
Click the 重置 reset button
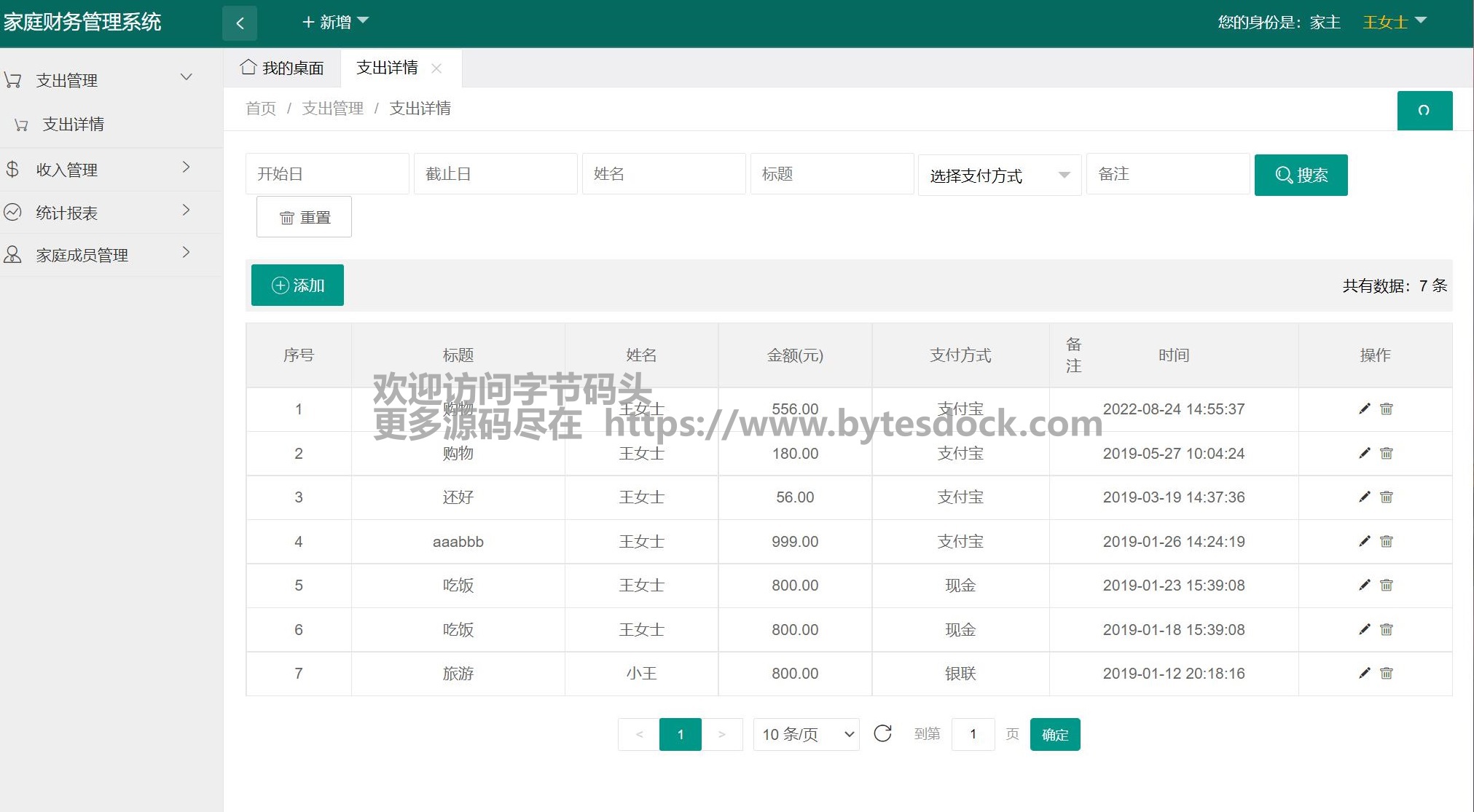304,217
